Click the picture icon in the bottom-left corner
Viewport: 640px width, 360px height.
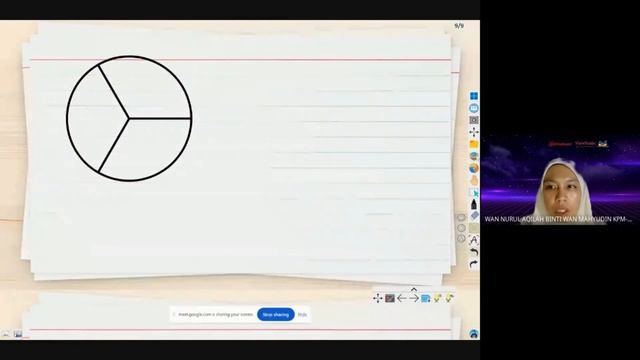[18, 334]
